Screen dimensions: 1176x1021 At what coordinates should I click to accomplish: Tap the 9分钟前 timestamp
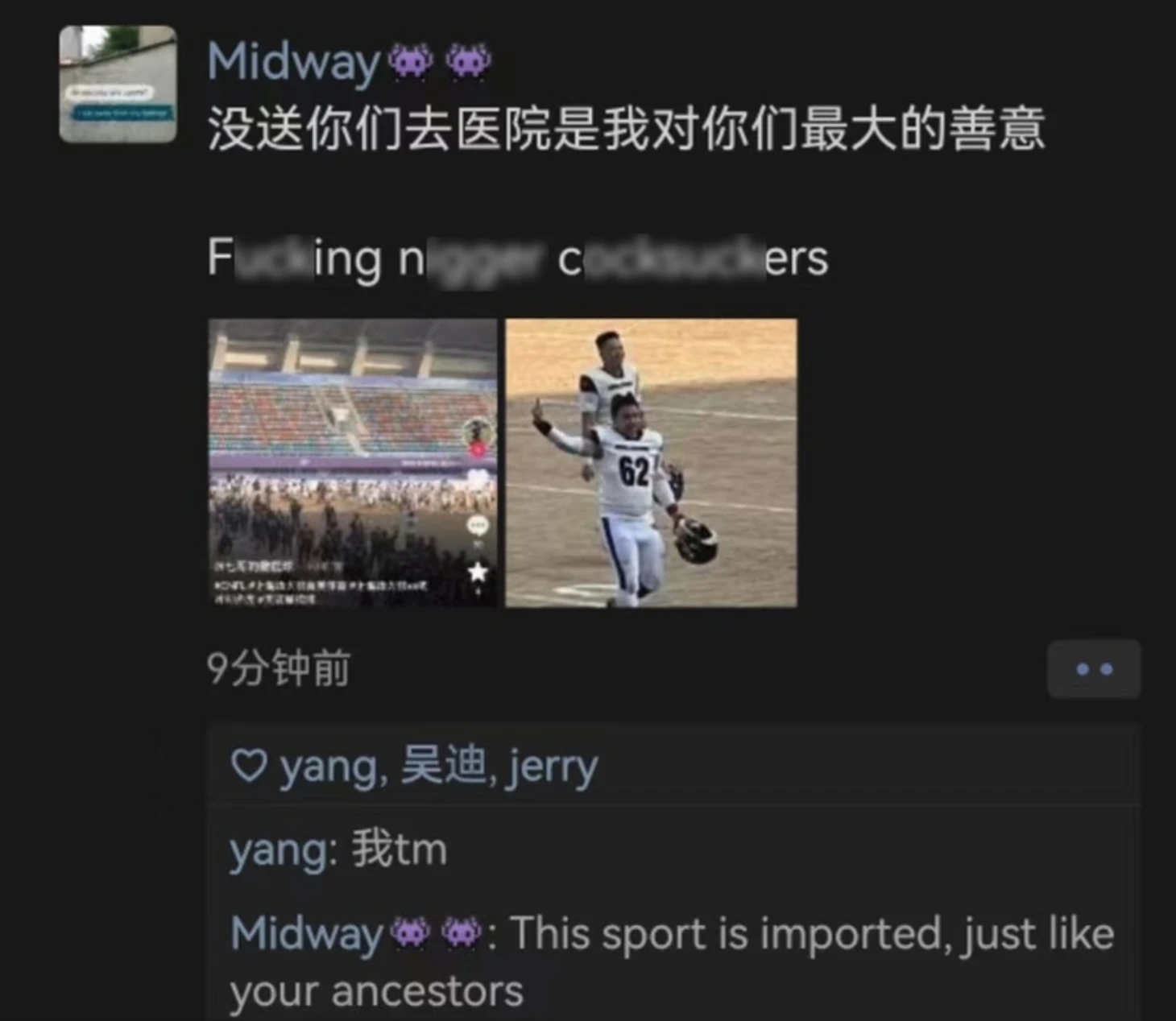pyautogui.click(x=278, y=668)
